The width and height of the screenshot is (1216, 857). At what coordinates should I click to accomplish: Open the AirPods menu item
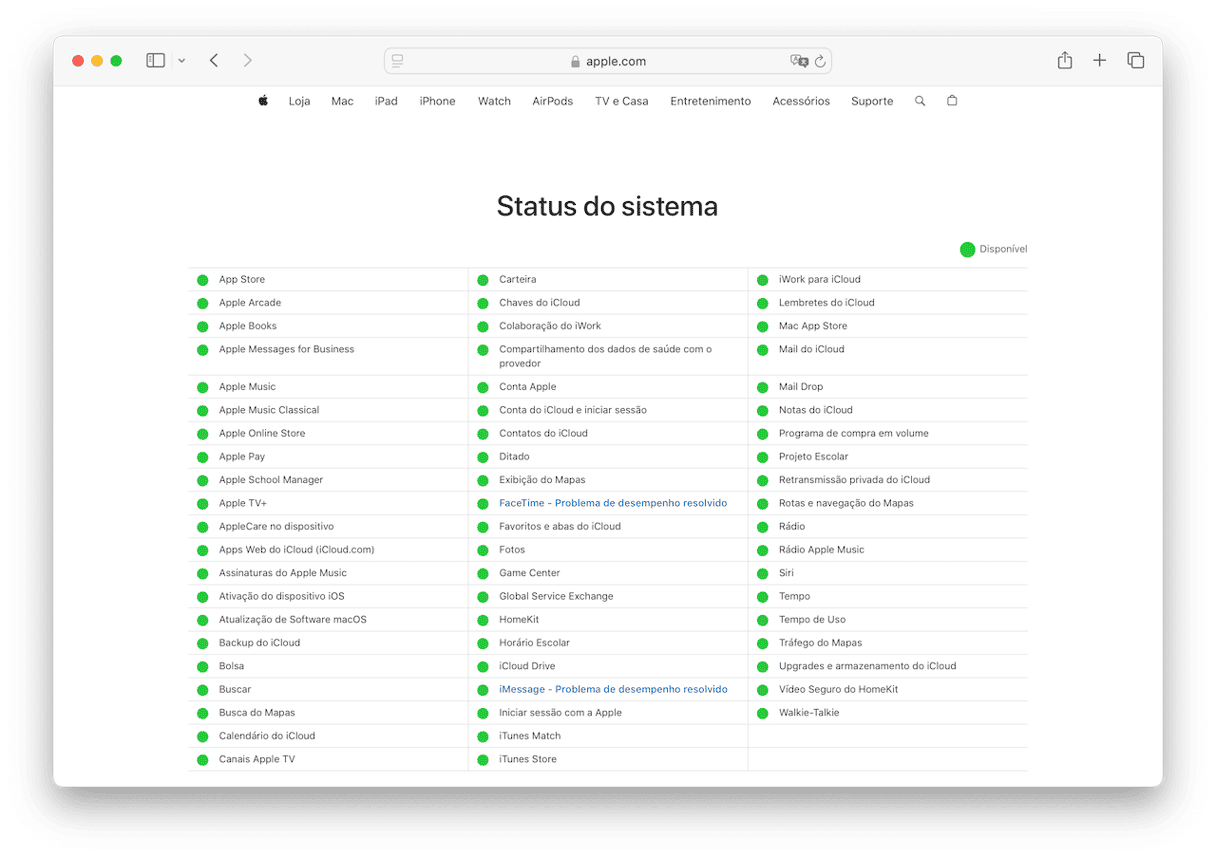(552, 101)
